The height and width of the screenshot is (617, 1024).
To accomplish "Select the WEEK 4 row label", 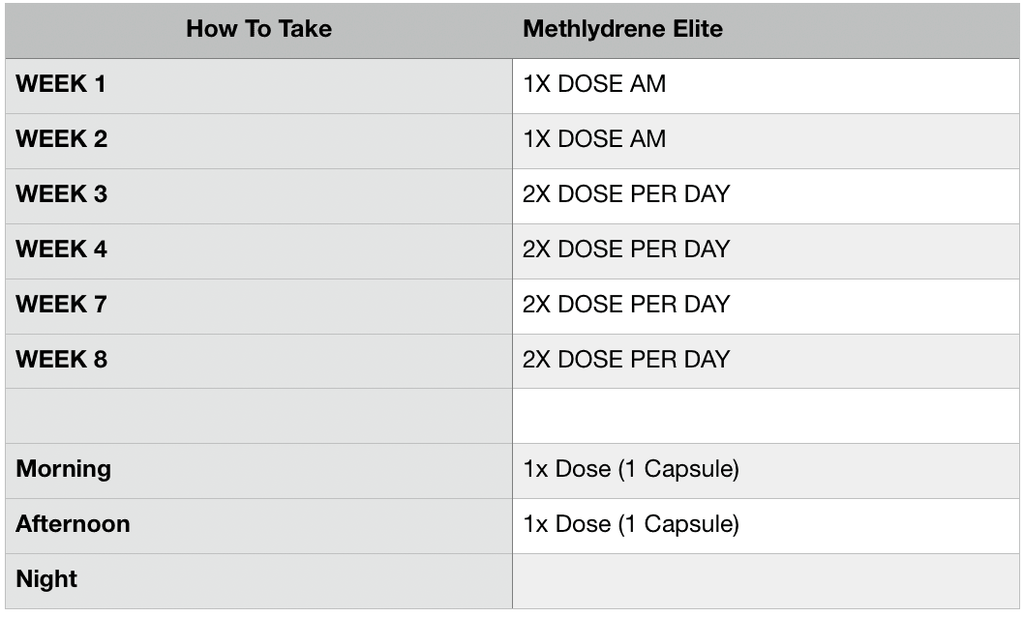I will pos(61,250).
